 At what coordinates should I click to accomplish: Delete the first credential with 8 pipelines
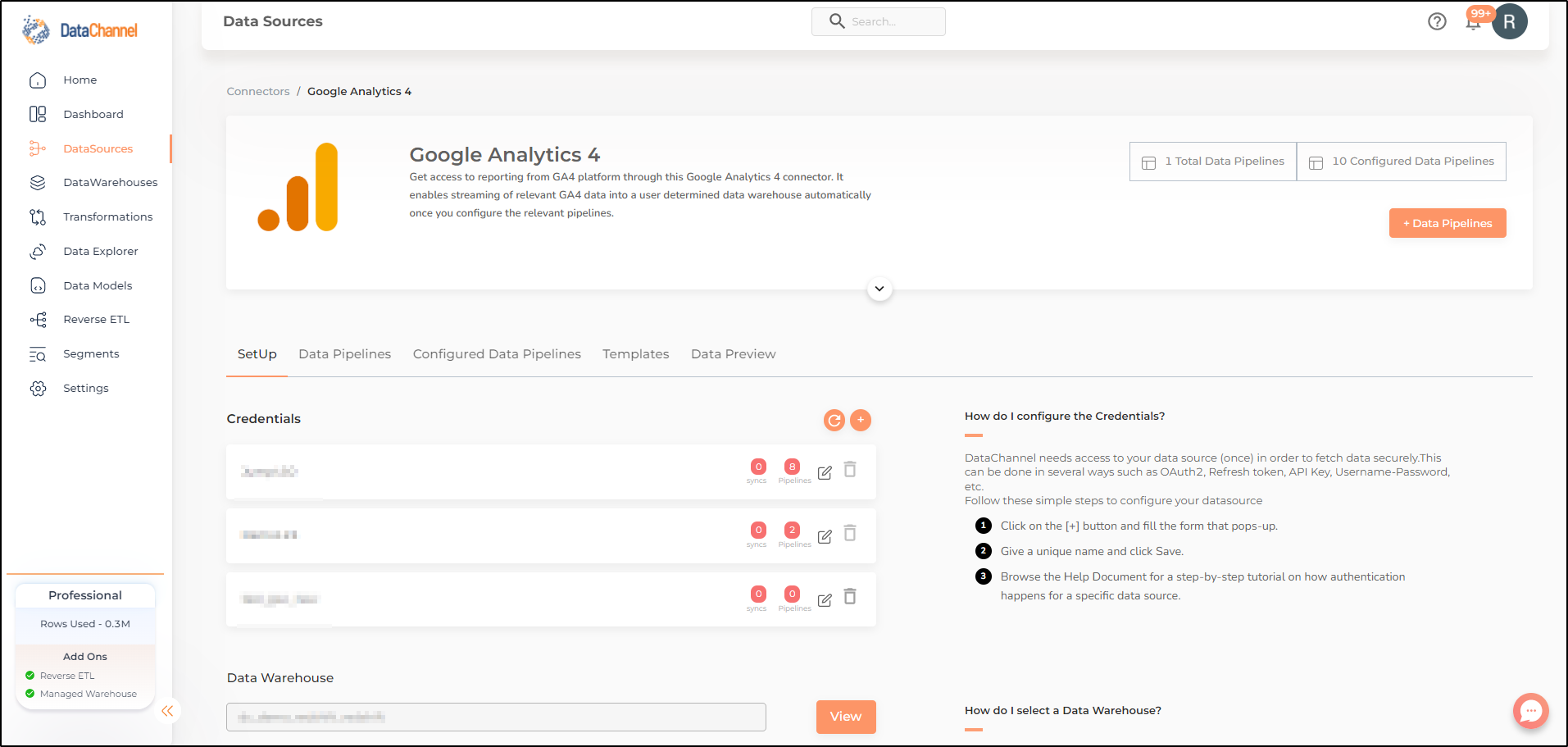click(850, 469)
